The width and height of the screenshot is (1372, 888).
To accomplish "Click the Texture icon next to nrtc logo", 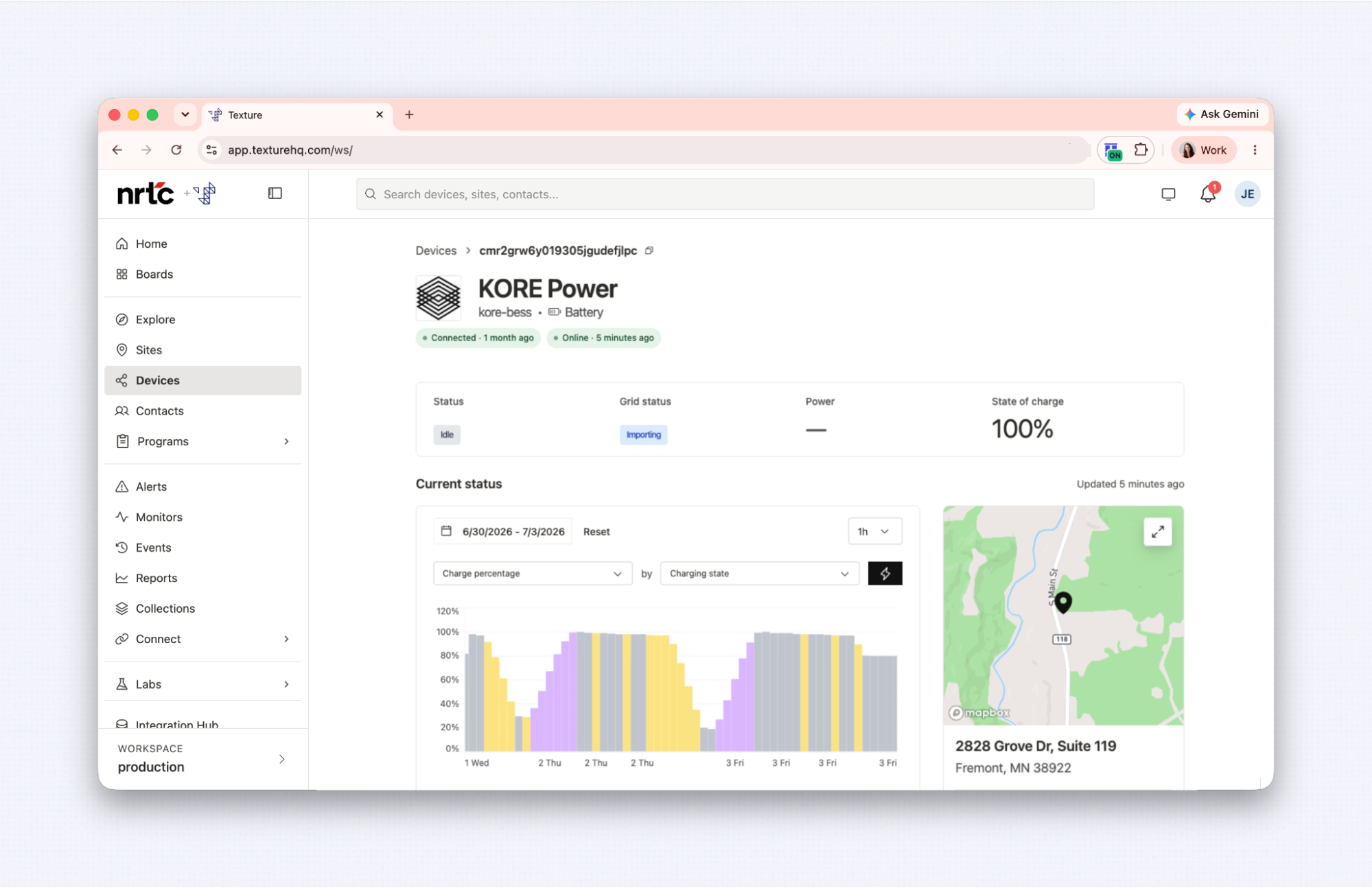I will click(205, 194).
